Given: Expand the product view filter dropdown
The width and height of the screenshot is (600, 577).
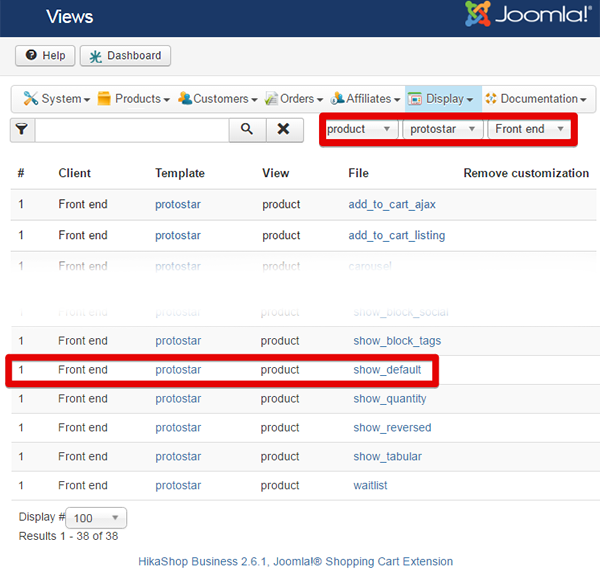Looking at the screenshot, I should (x=361, y=129).
